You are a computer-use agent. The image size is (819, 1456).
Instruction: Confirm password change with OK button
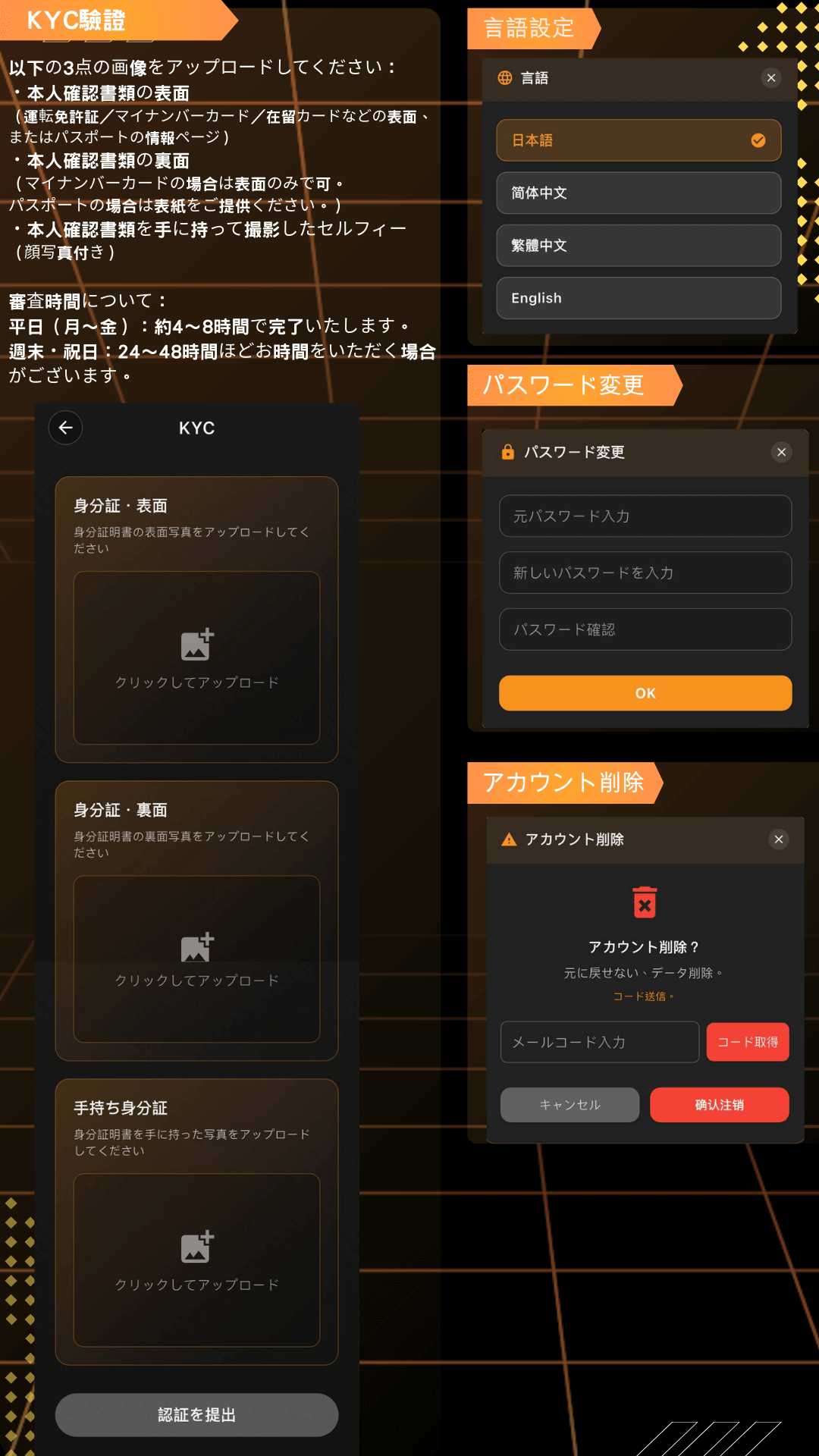[645, 693]
